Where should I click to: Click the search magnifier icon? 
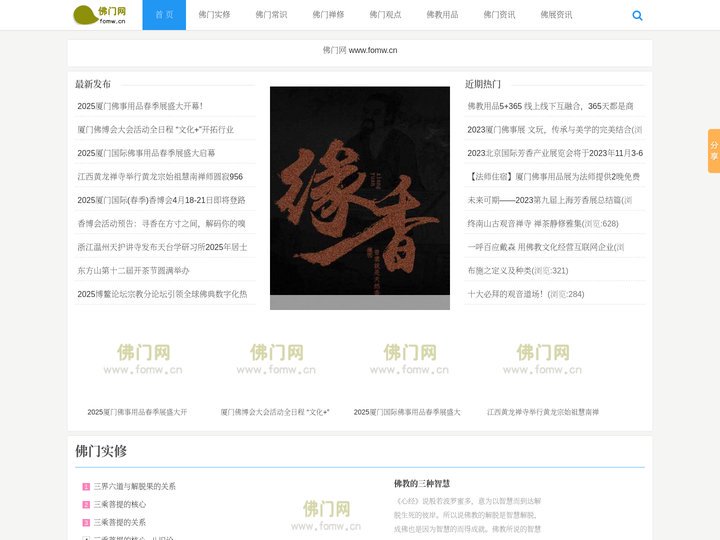point(637,16)
